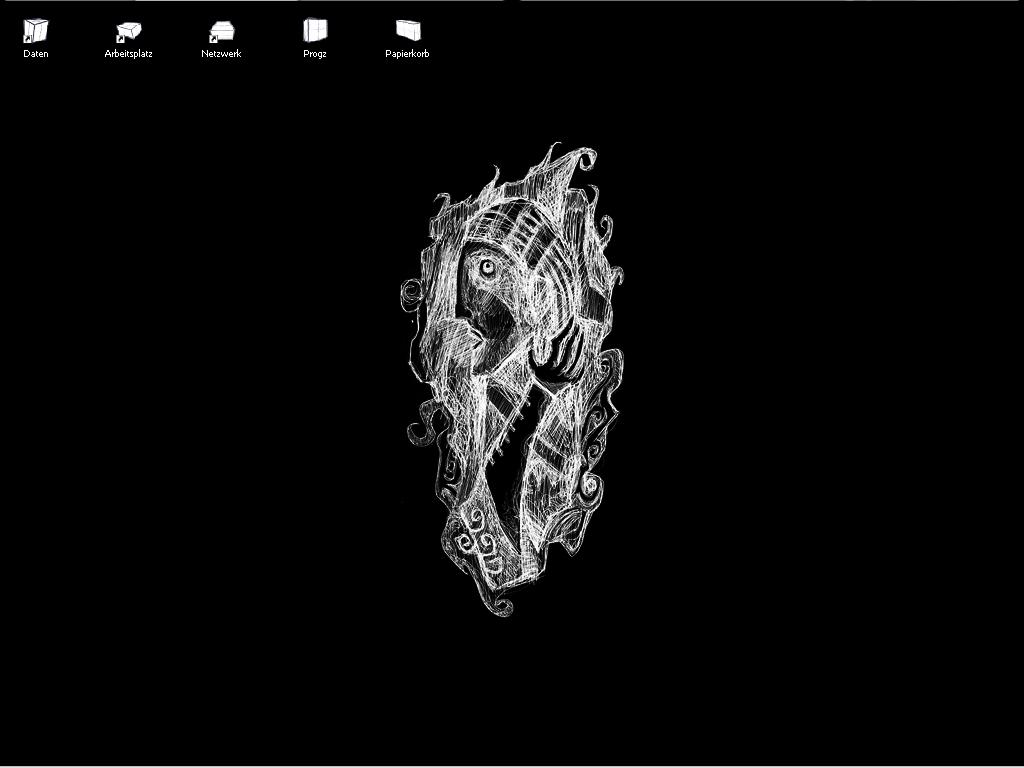Click the shortcut arrow overlay on Arbeitsplatz

click(120, 39)
